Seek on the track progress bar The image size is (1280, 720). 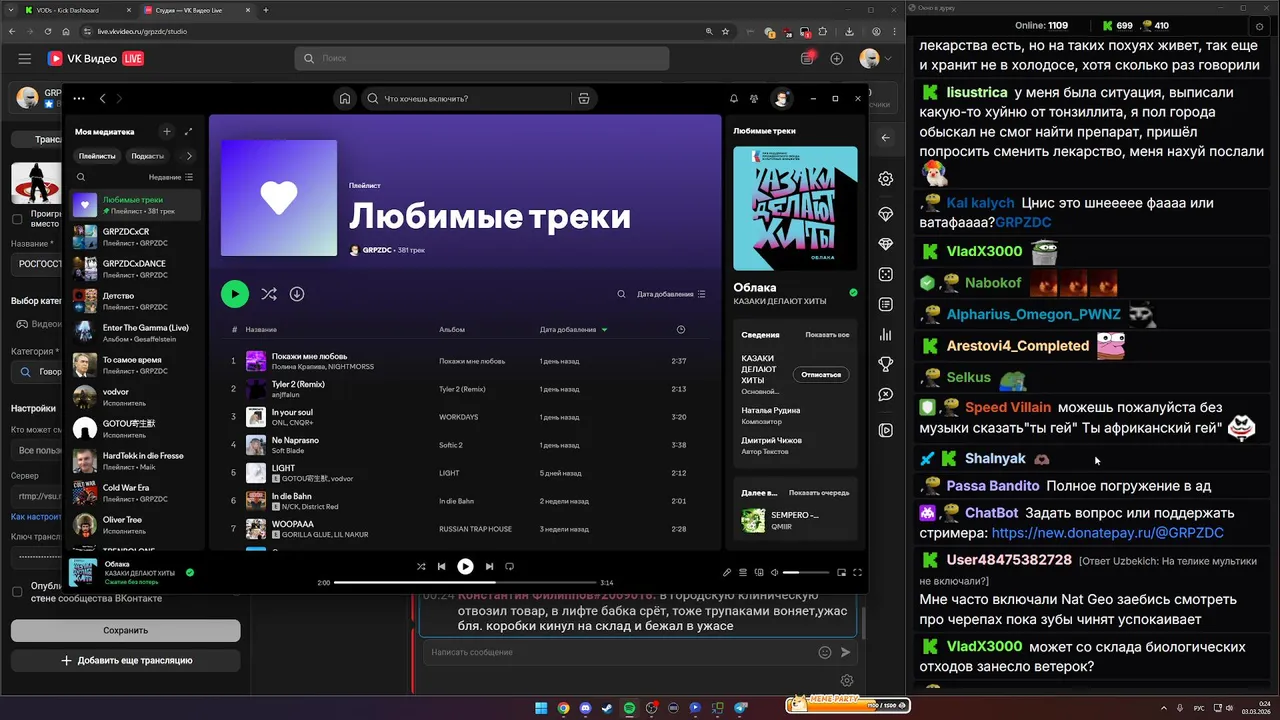pyautogui.click(x=465, y=582)
